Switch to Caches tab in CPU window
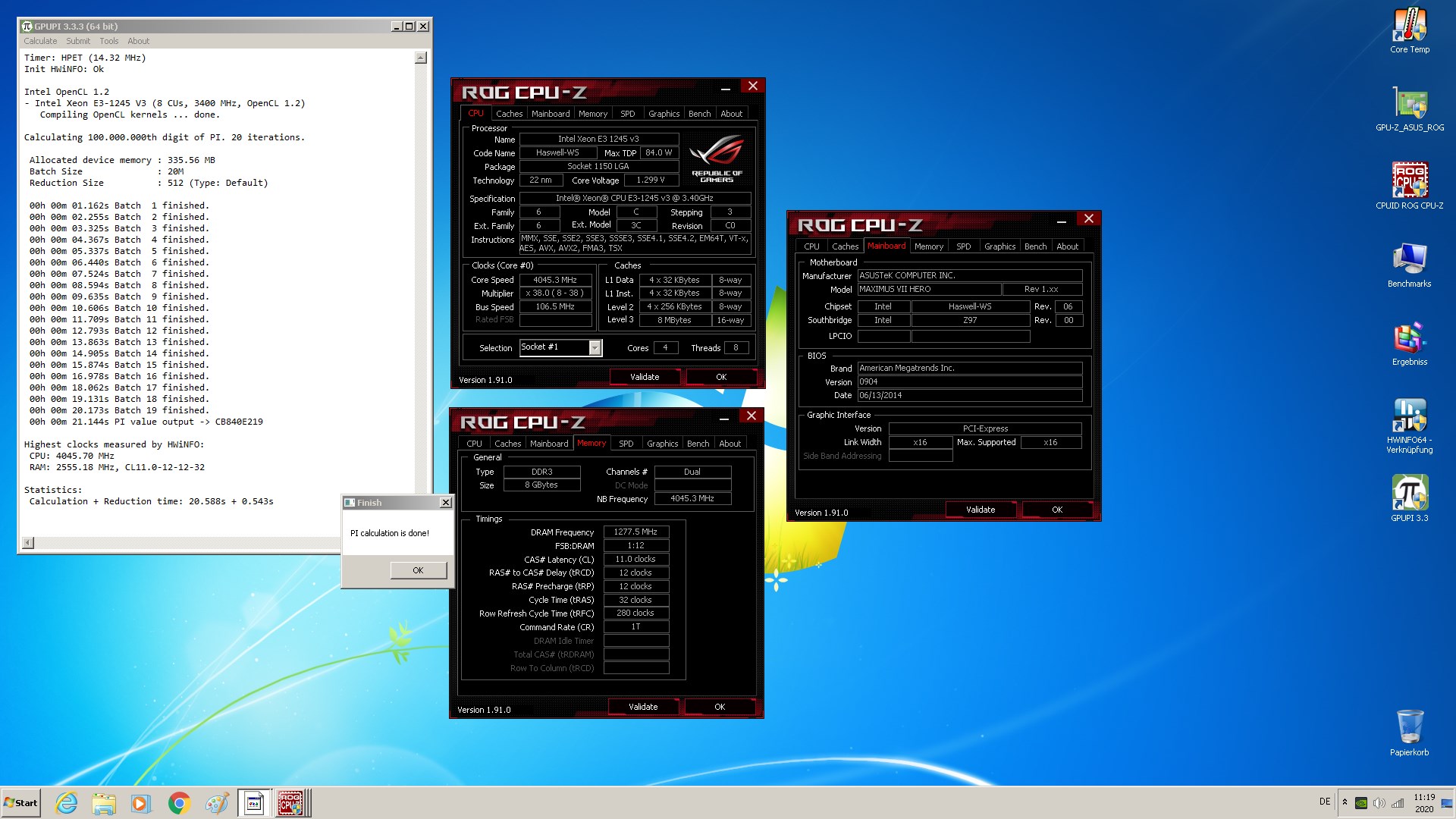1456x819 pixels. coord(509,114)
